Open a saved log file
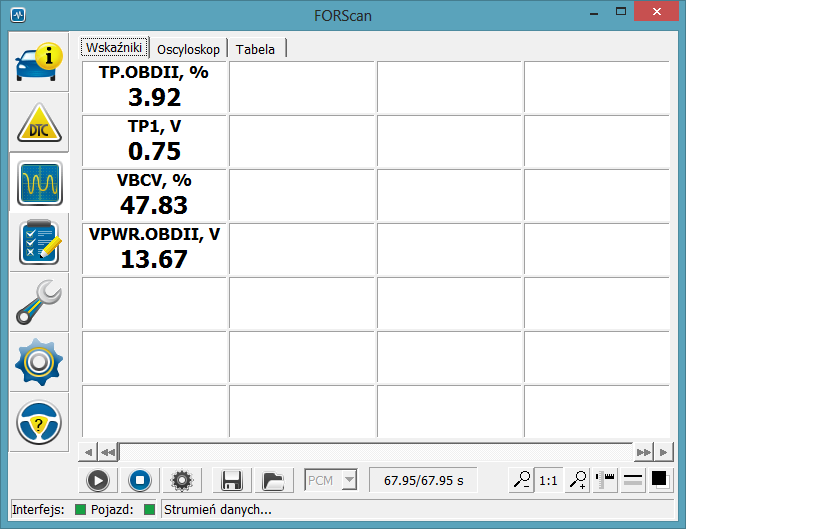Screen dimensions: 819x529 coord(272,480)
